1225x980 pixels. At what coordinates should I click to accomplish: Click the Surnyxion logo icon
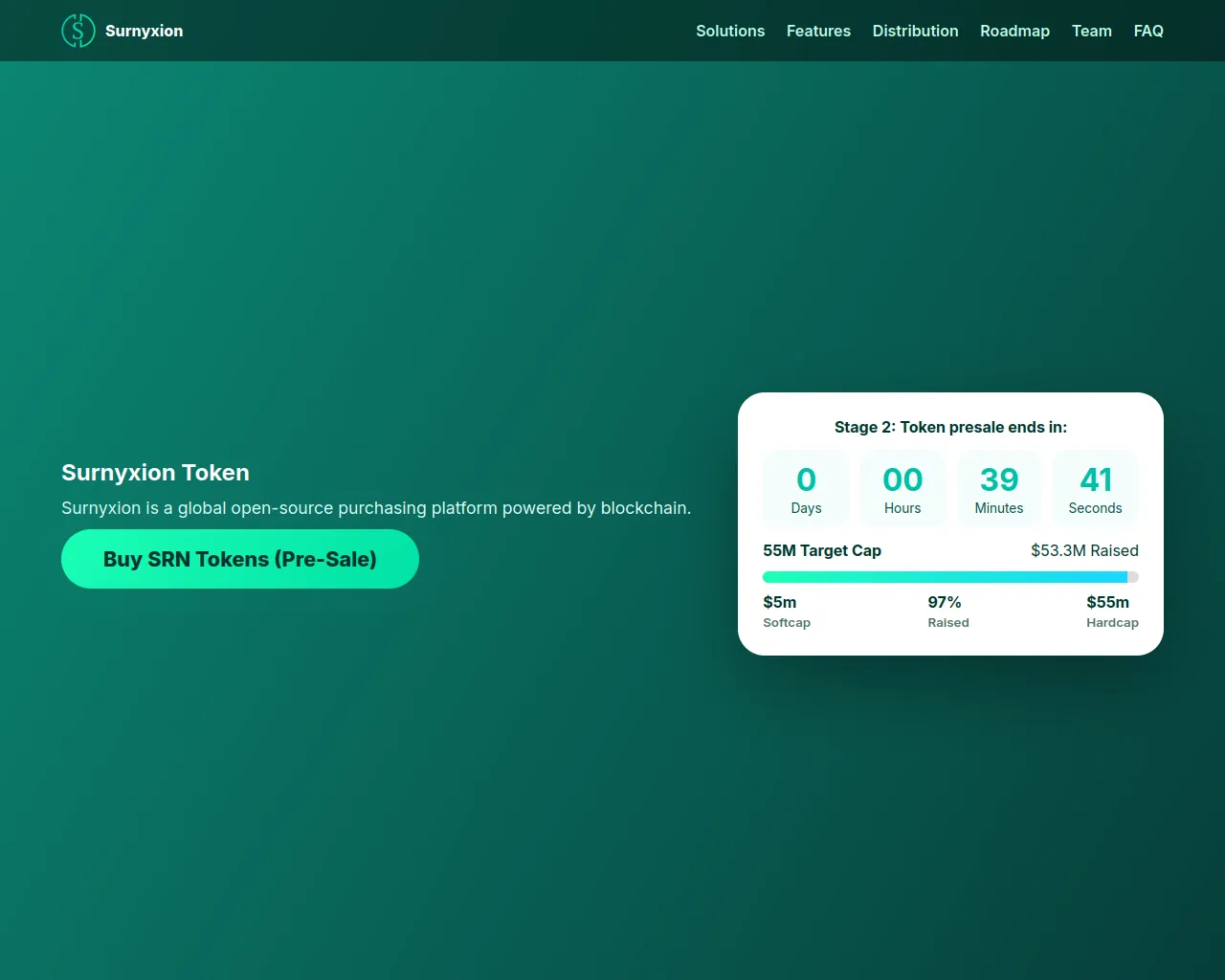pyautogui.click(x=78, y=31)
